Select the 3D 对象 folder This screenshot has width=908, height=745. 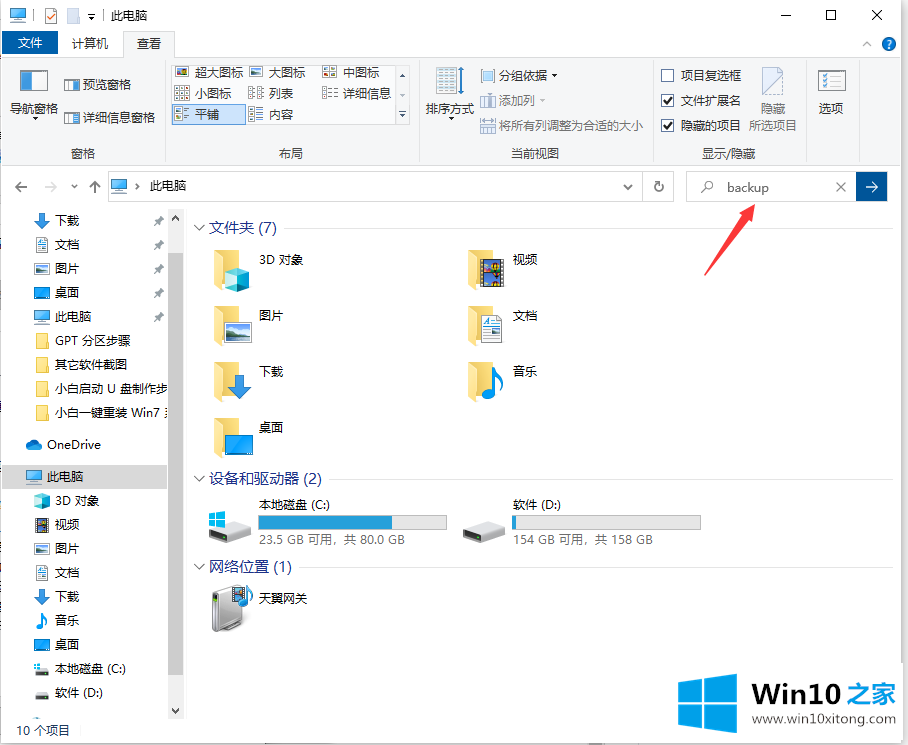(x=259, y=270)
